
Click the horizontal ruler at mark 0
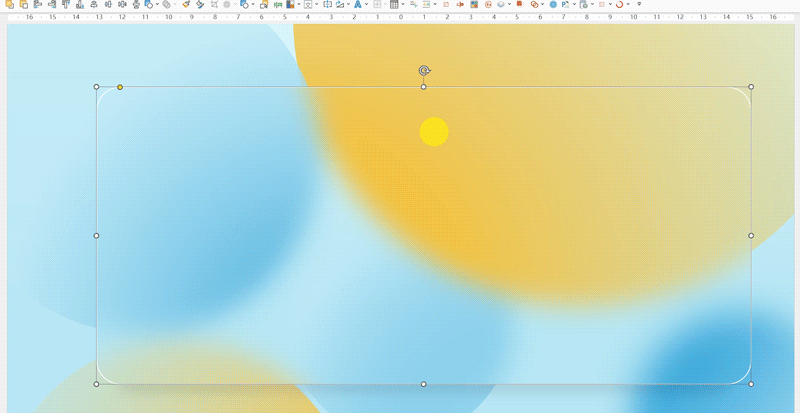pyautogui.click(x=401, y=17)
